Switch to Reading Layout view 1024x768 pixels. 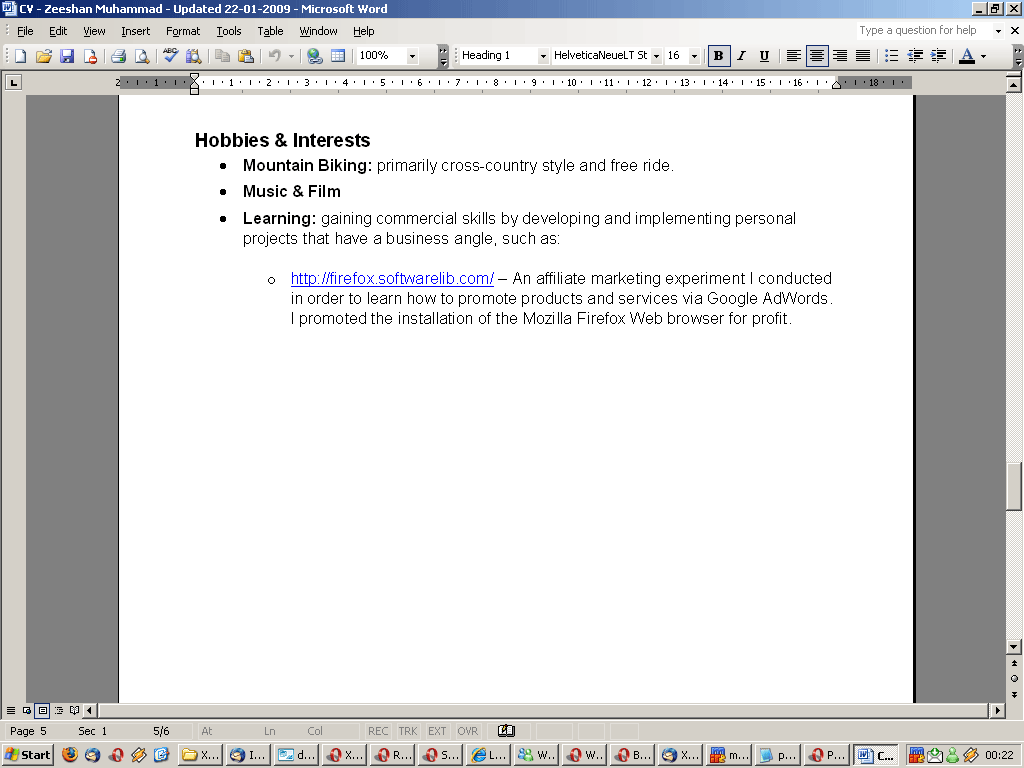[x=74, y=710]
